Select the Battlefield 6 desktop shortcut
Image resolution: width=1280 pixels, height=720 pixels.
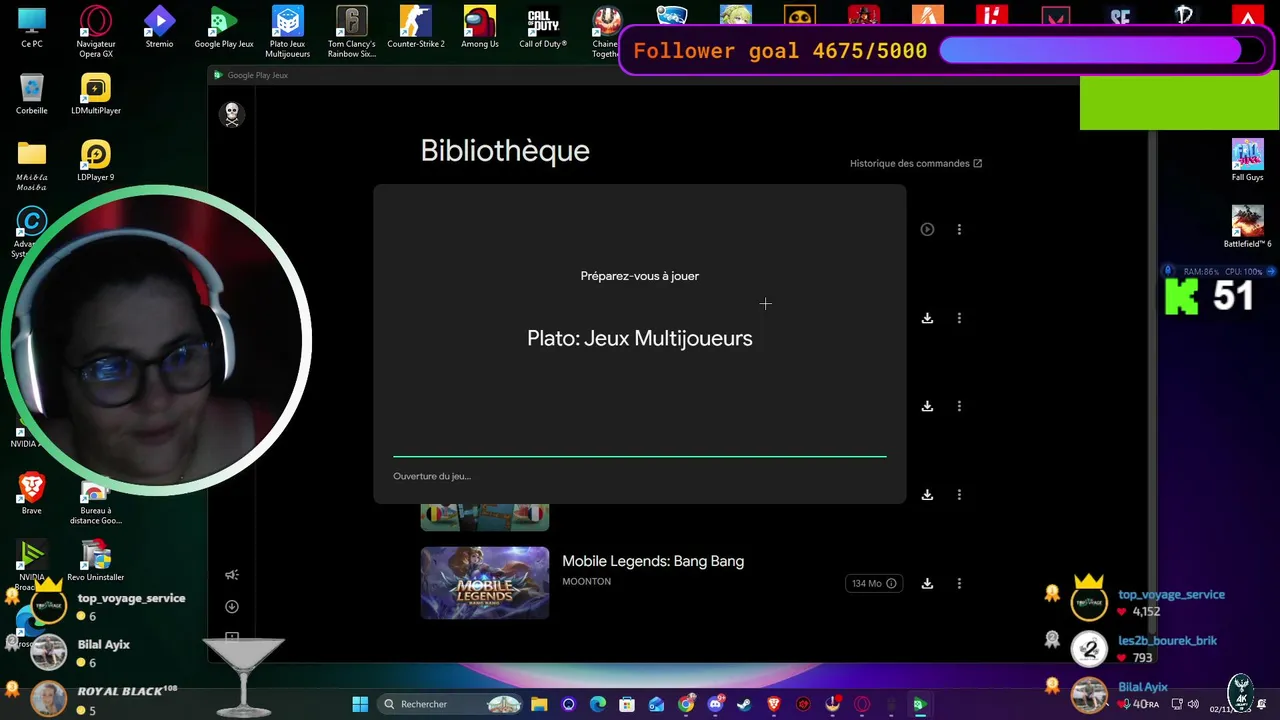pos(1247,227)
